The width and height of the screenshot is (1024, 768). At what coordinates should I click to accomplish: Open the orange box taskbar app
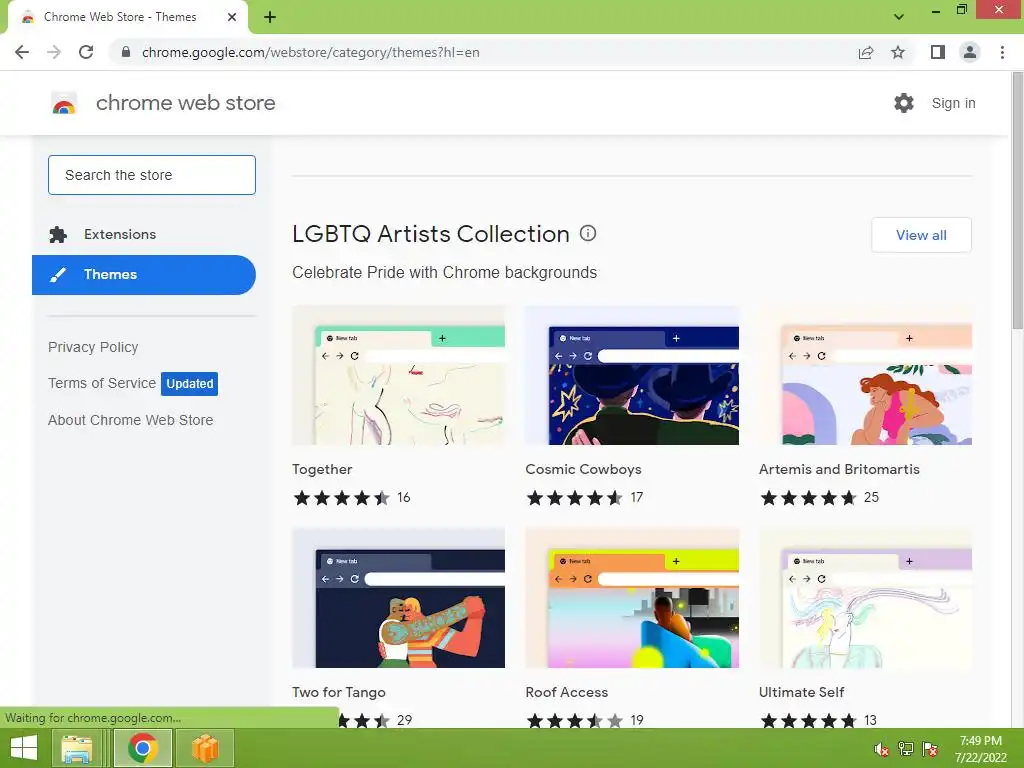point(205,748)
